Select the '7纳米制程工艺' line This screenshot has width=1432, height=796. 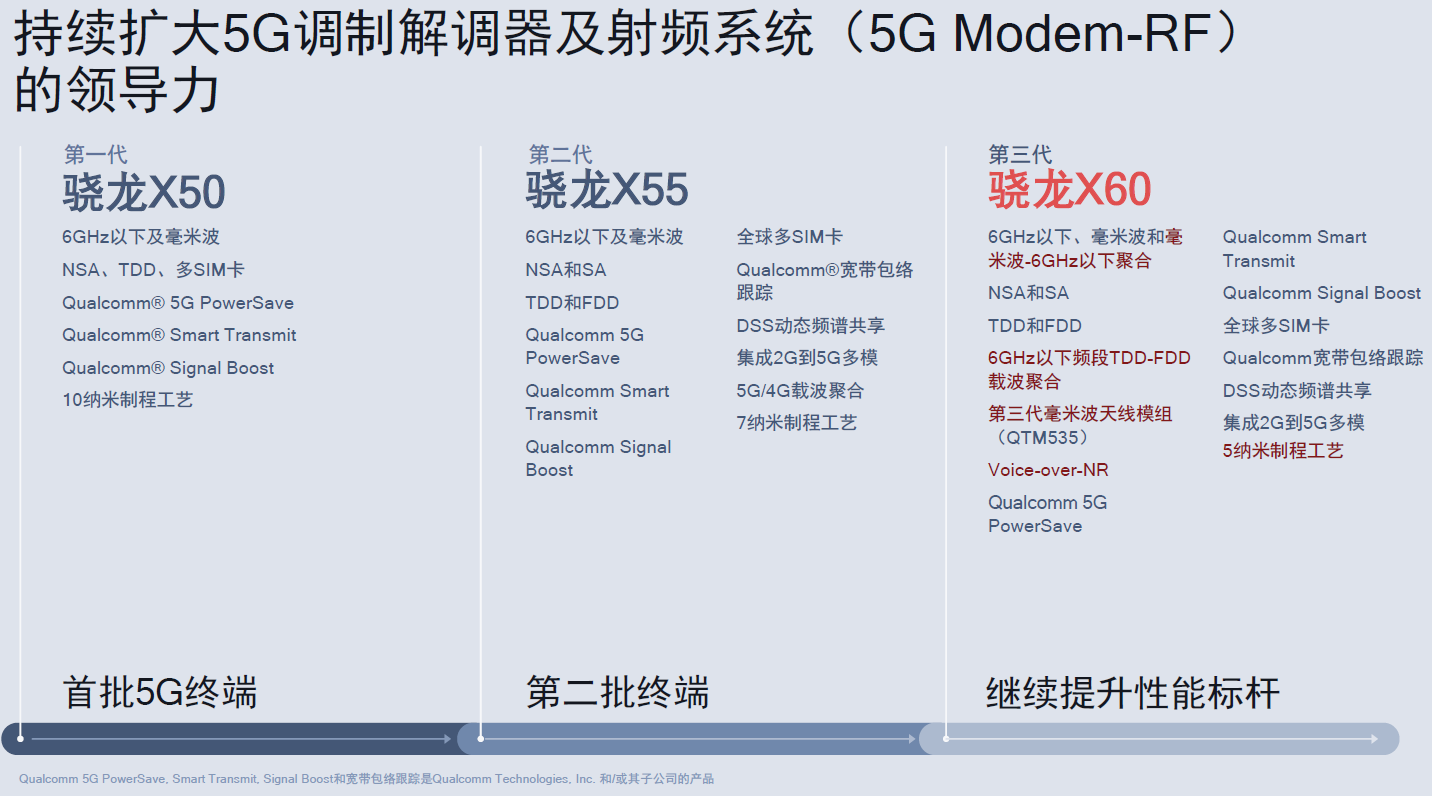coord(797,423)
